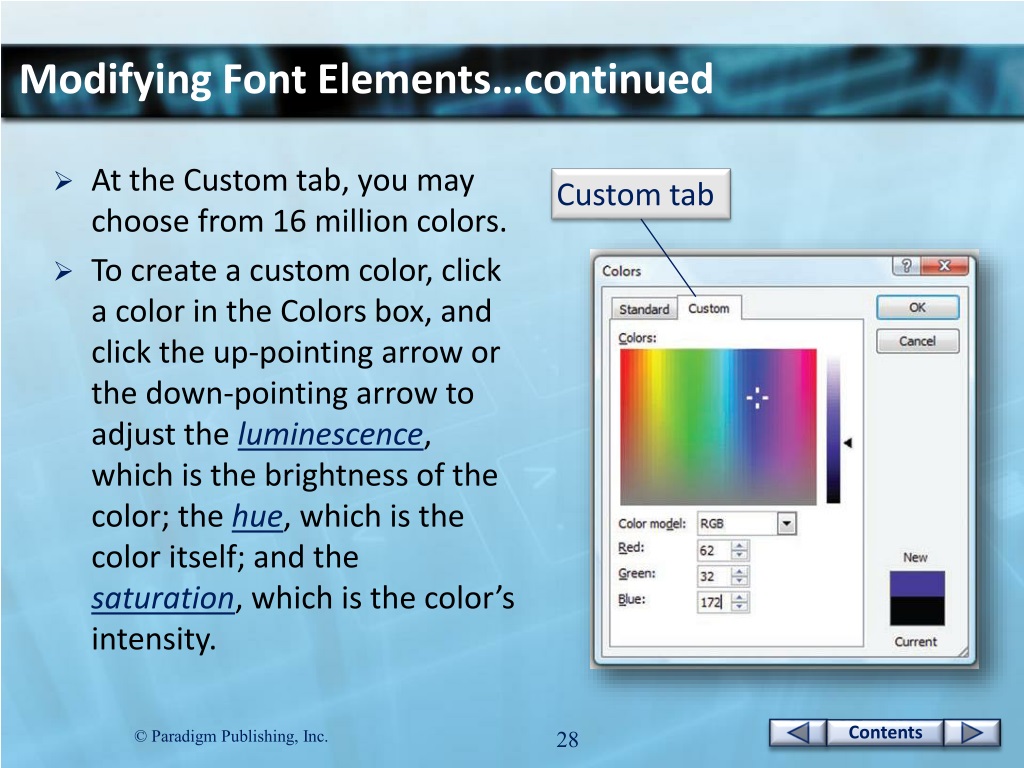Confirm with the OK button
The image size is (1024, 768).
(918, 308)
